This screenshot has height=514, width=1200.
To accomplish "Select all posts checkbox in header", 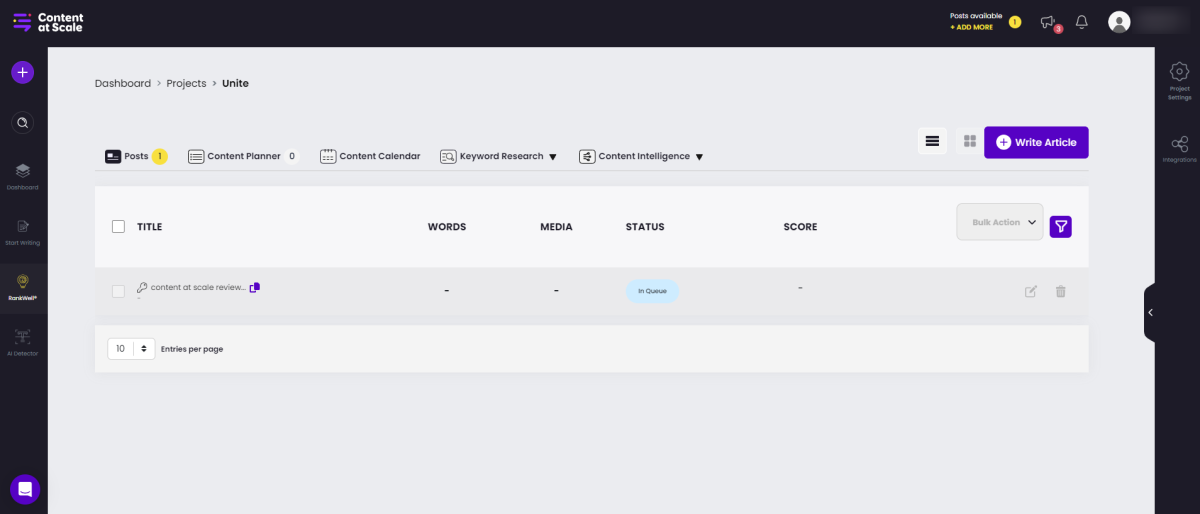I will (118, 227).
